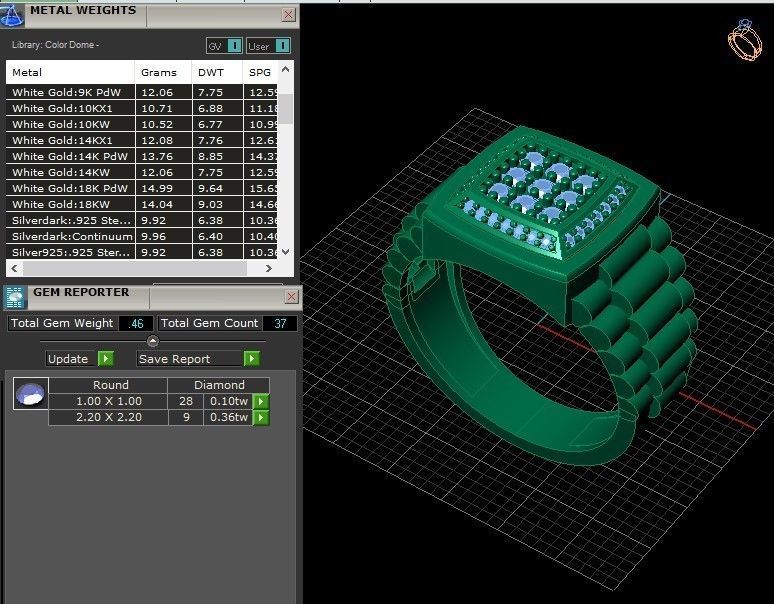Select the Silverdark:Continuum row
774x604 pixels.
tap(142, 236)
